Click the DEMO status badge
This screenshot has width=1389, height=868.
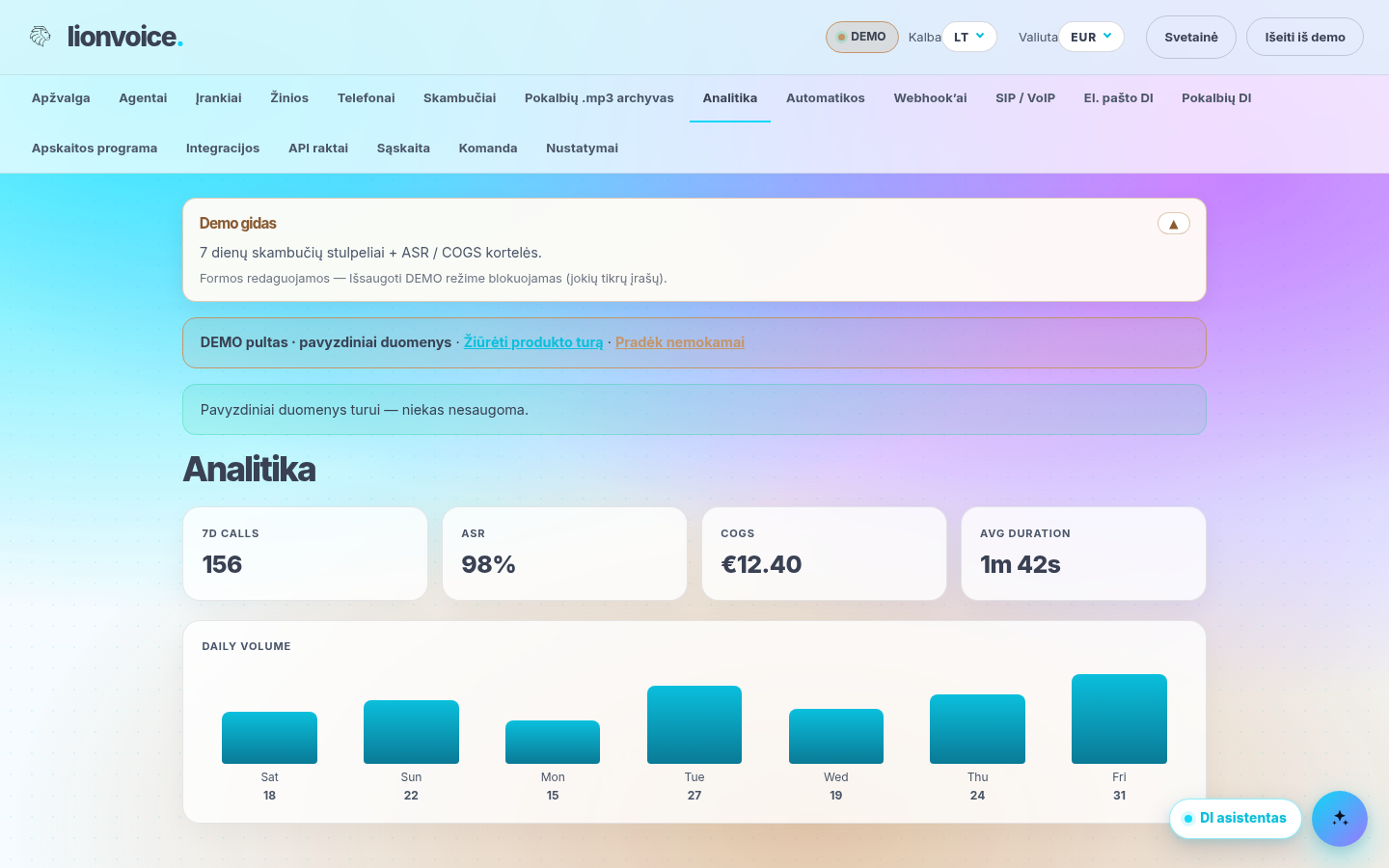[861, 37]
